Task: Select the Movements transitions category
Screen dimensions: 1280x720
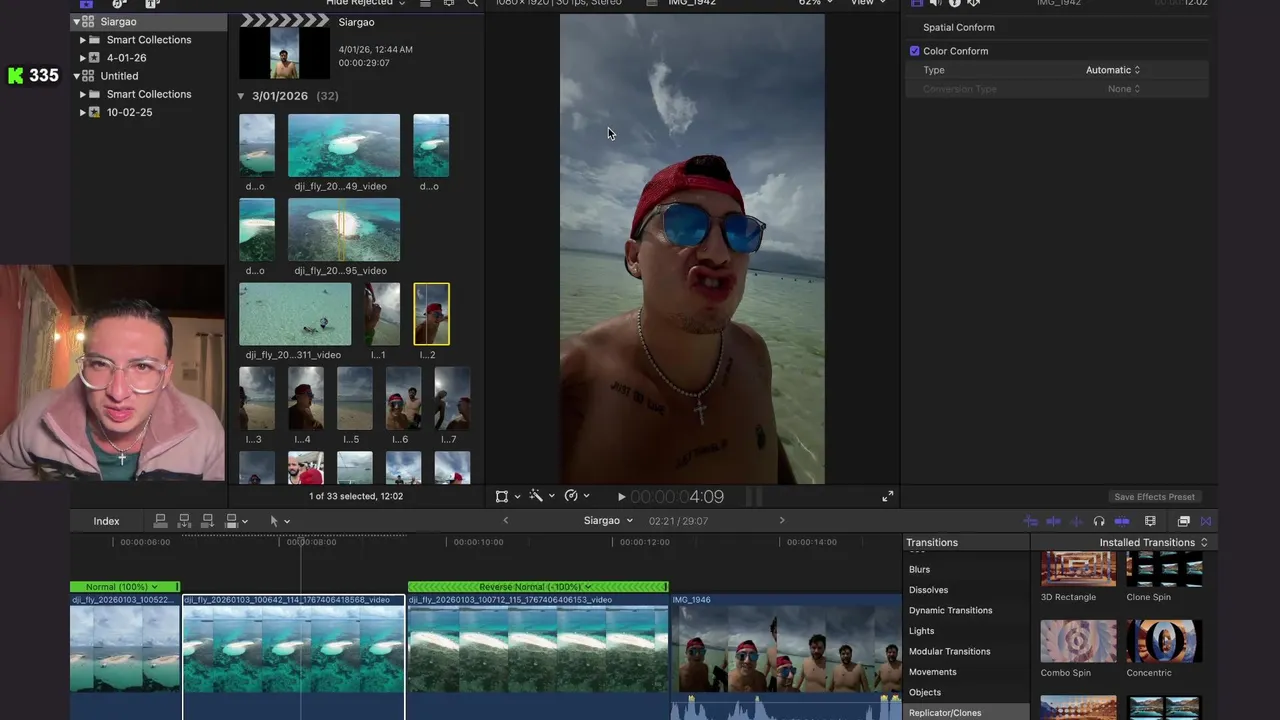Action: (932, 672)
